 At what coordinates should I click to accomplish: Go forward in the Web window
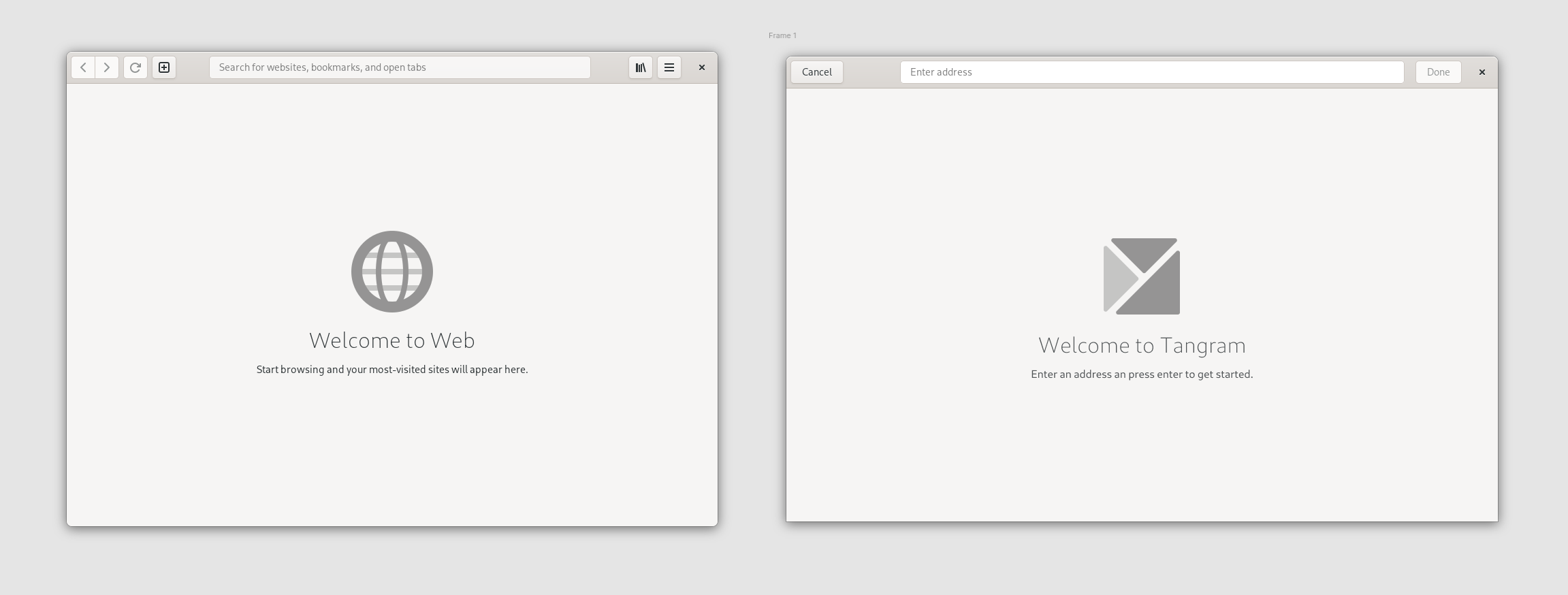click(107, 67)
